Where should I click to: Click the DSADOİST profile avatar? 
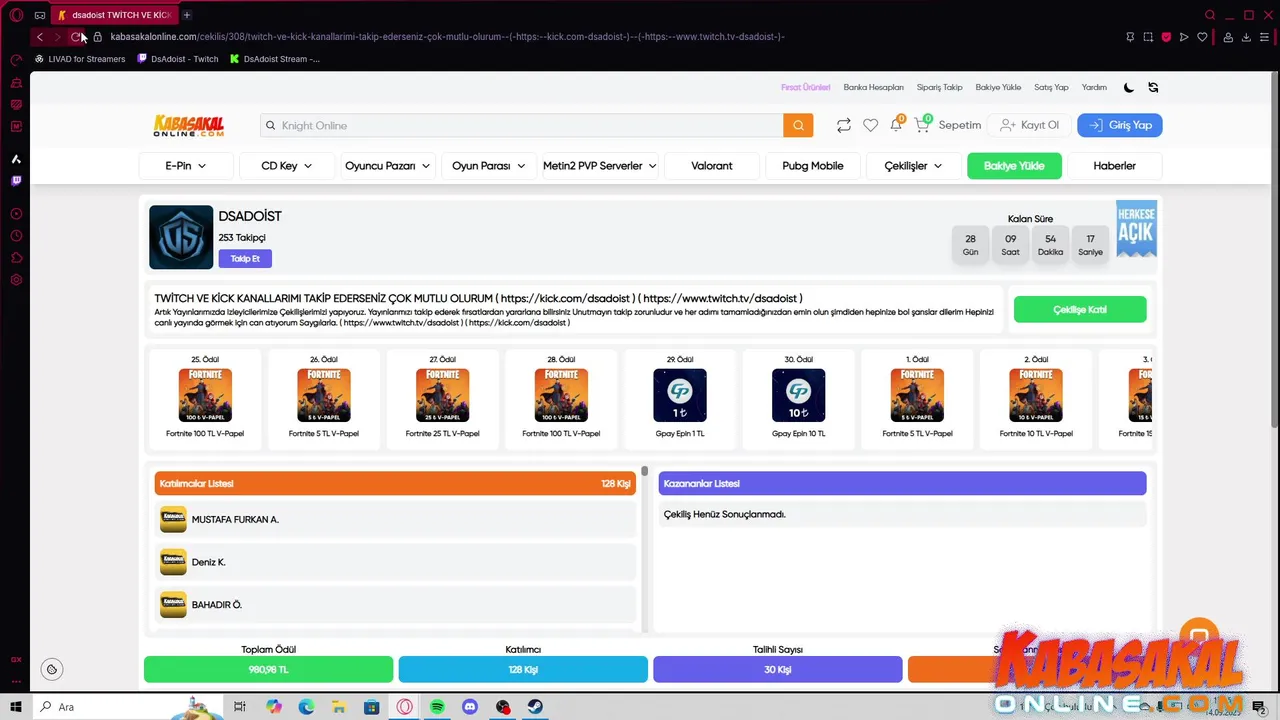tap(181, 237)
